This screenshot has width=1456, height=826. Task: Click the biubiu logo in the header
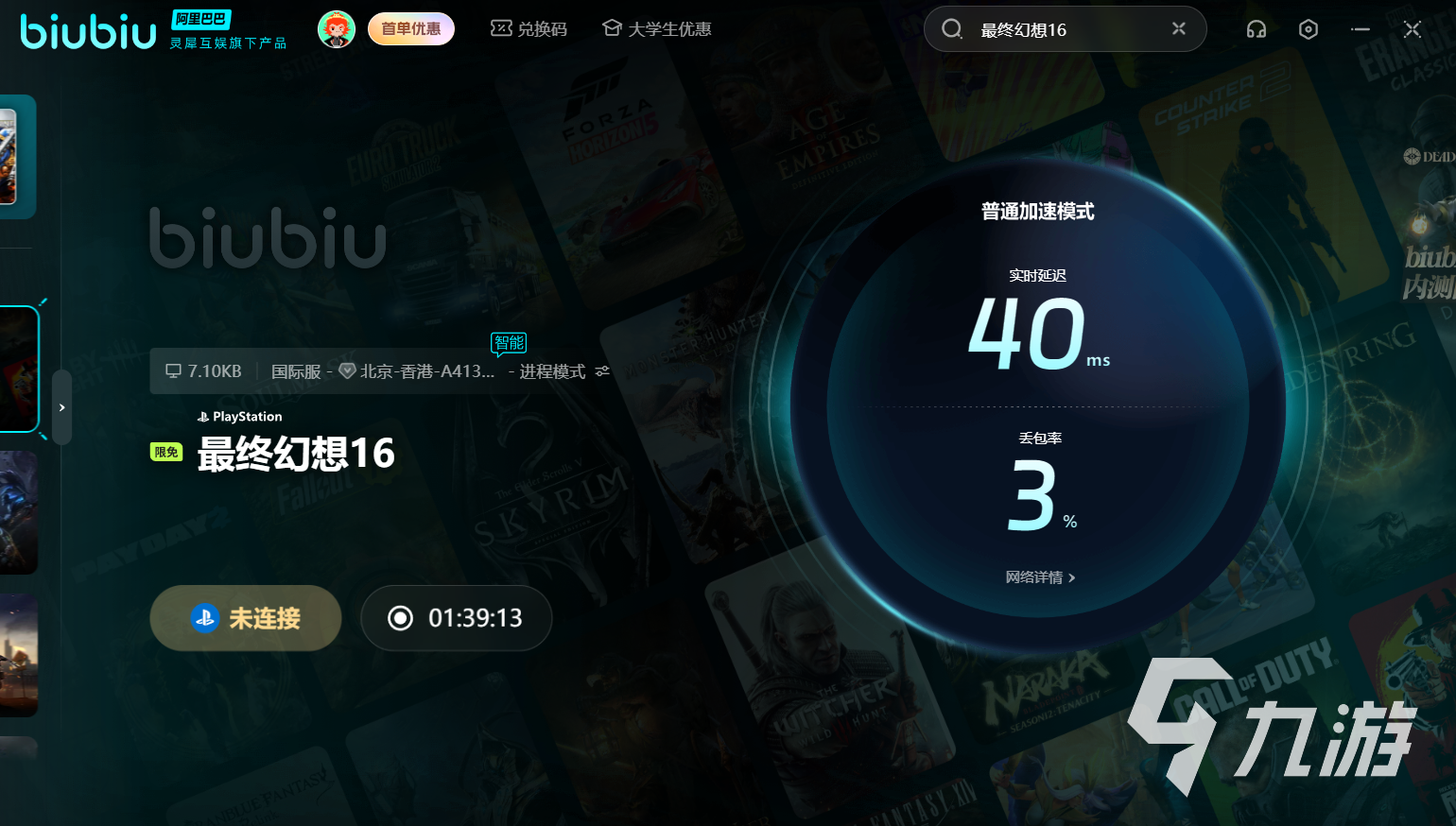pyautogui.click(x=88, y=31)
